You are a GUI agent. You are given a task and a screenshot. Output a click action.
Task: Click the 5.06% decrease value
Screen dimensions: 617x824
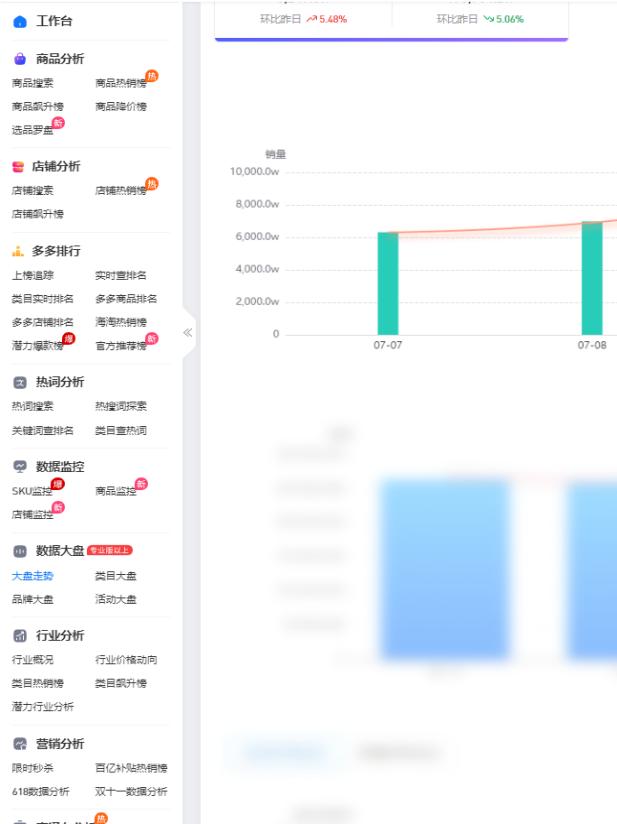coord(510,19)
